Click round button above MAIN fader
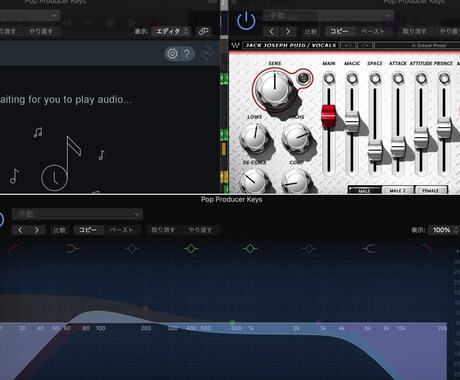 329,78
